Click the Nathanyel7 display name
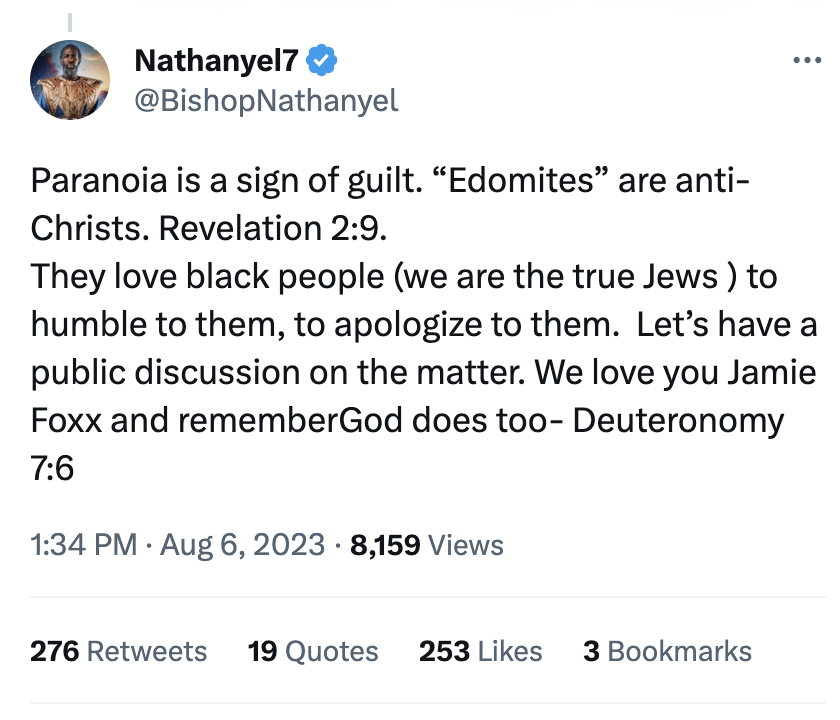The height and width of the screenshot is (720, 840). (216, 61)
